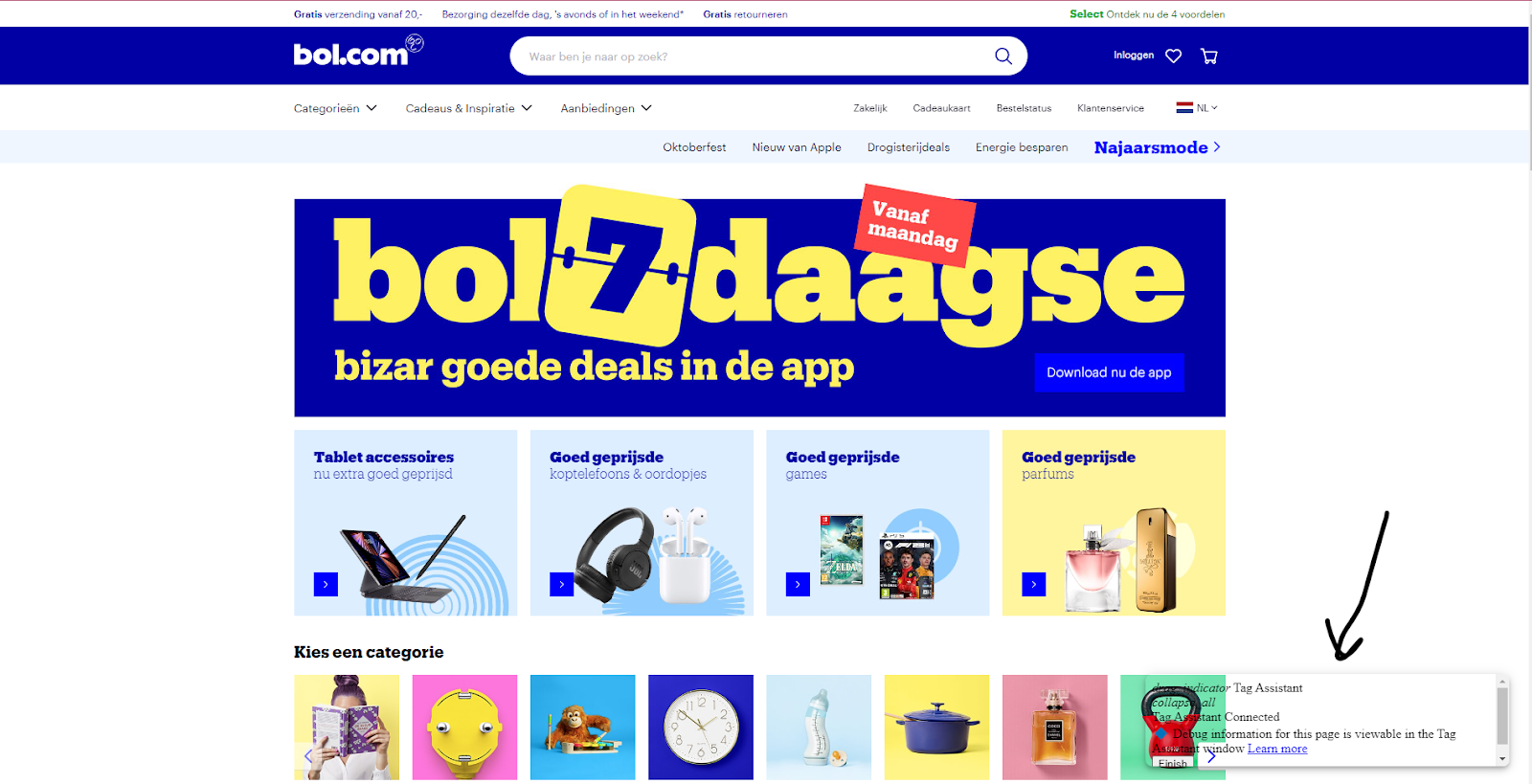Click Download nu de app button

(1109, 372)
